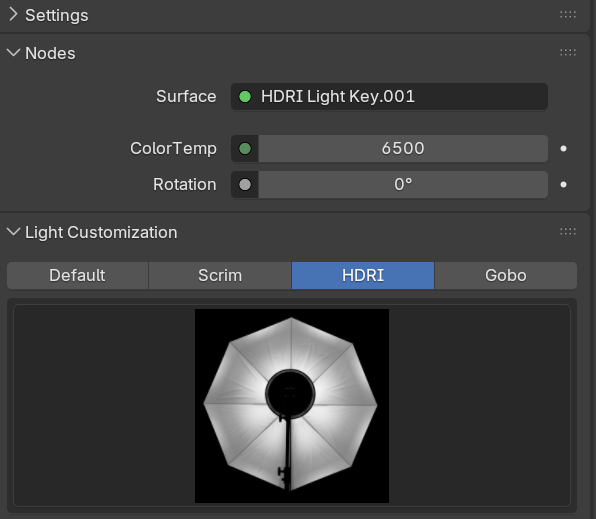Click the Light Customization panel title
The image size is (596, 519).
tap(101, 232)
